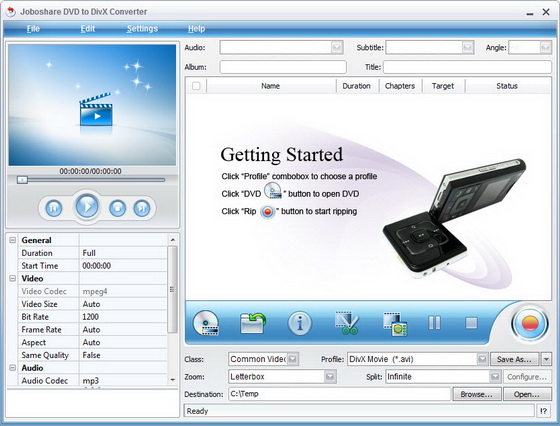This screenshot has width=560, height=426.
Task: Click the Title input field
Action: tap(467, 67)
